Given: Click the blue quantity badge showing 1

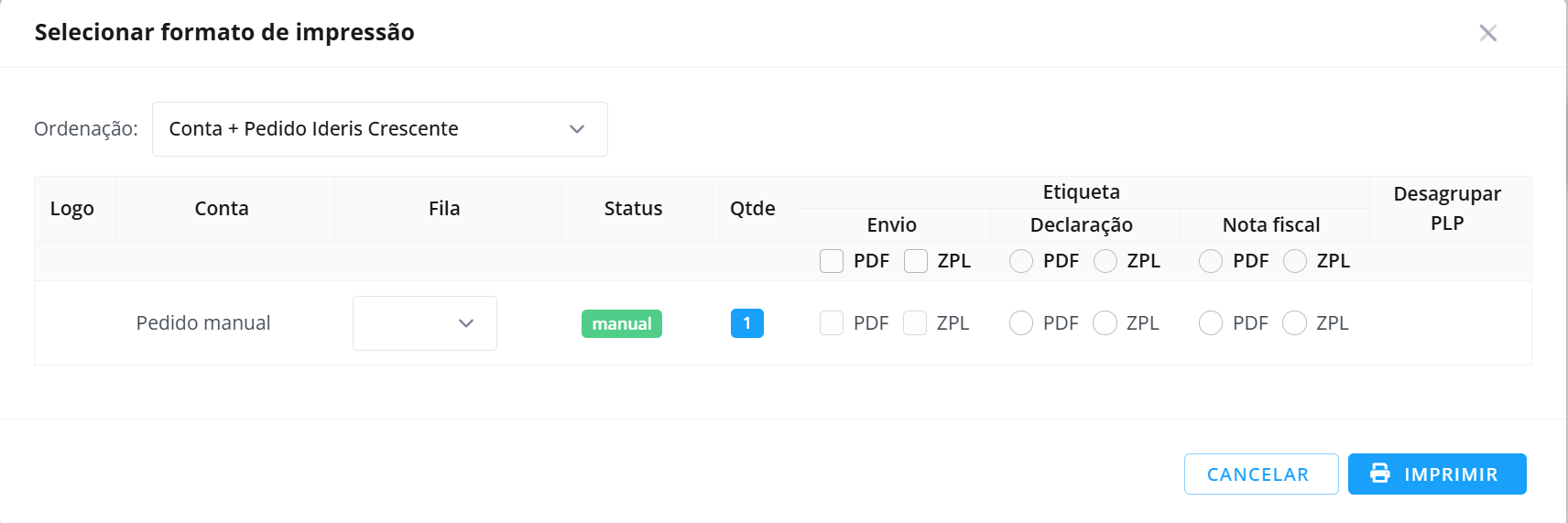Looking at the screenshot, I should point(747,323).
